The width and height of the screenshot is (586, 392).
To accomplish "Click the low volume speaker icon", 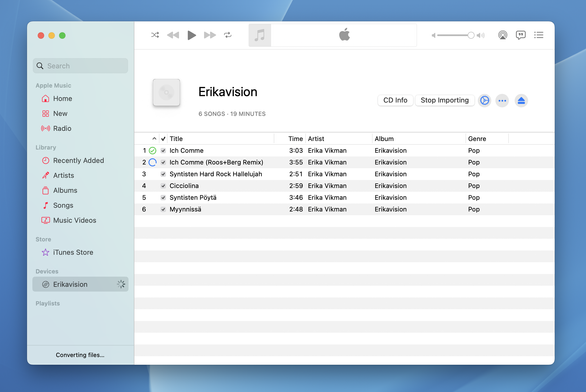I will click(434, 36).
